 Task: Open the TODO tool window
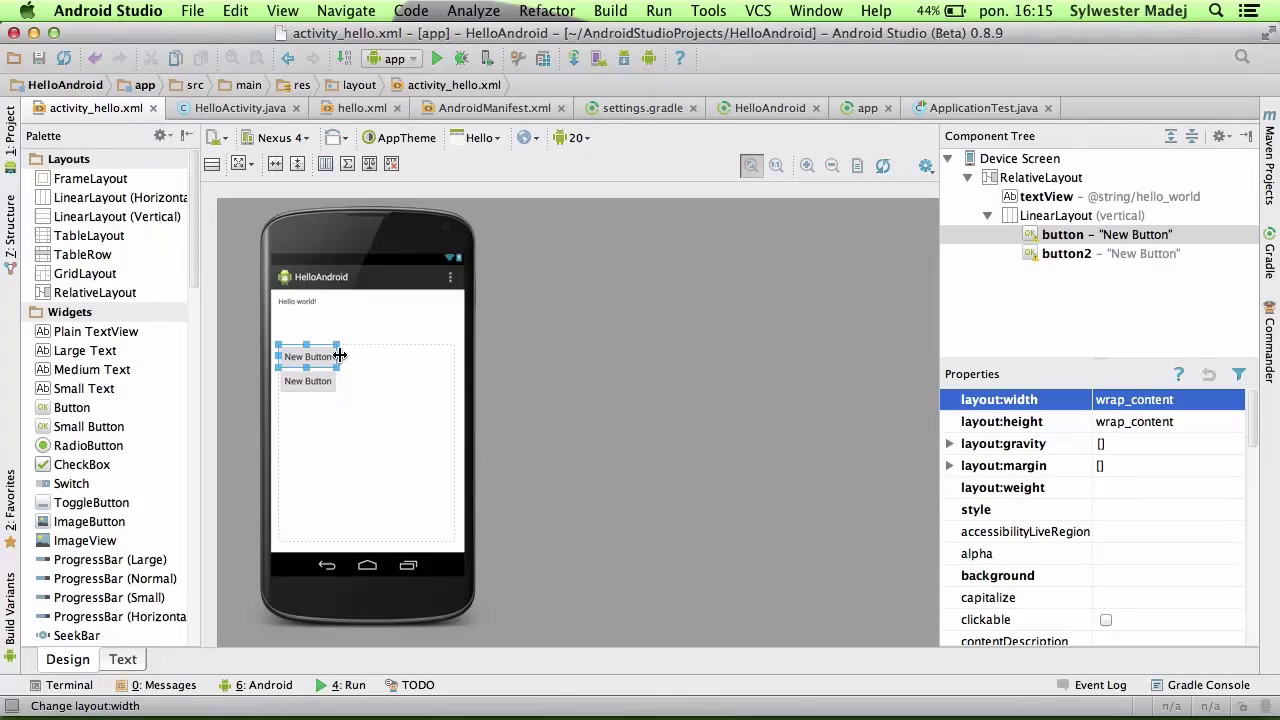coord(410,685)
